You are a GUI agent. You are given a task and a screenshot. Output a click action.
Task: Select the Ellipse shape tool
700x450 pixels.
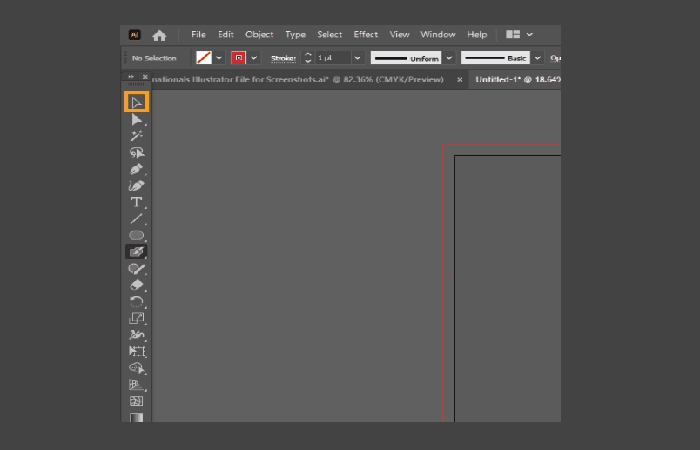coord(137,235)
